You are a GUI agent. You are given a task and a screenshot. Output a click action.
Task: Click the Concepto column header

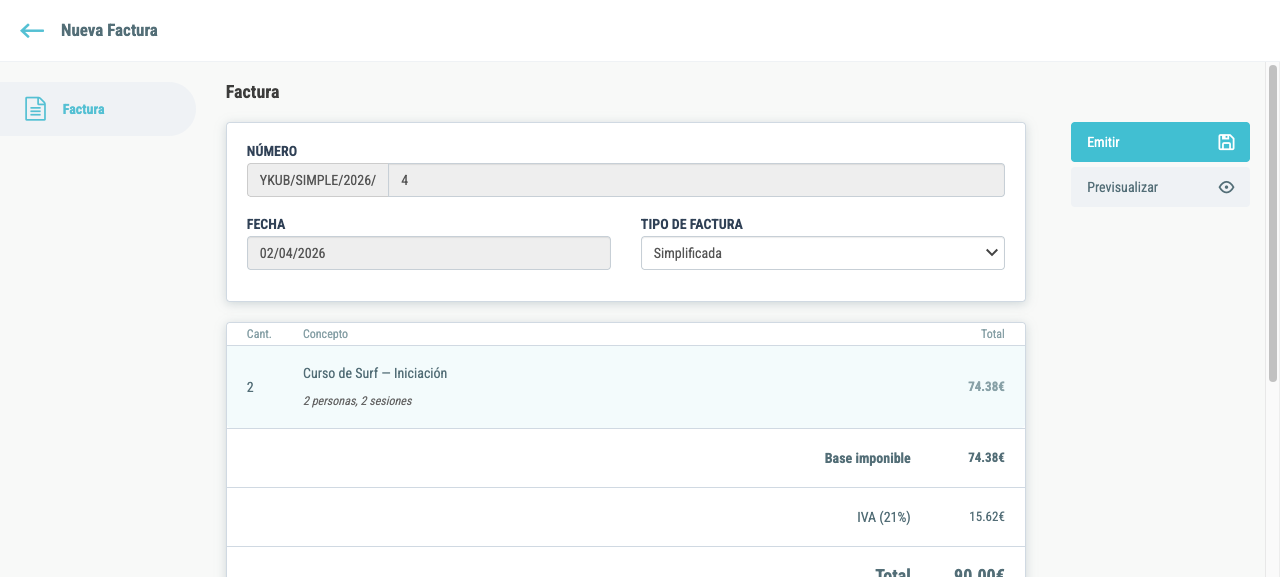pyautogui.click(x=325, y=334)
